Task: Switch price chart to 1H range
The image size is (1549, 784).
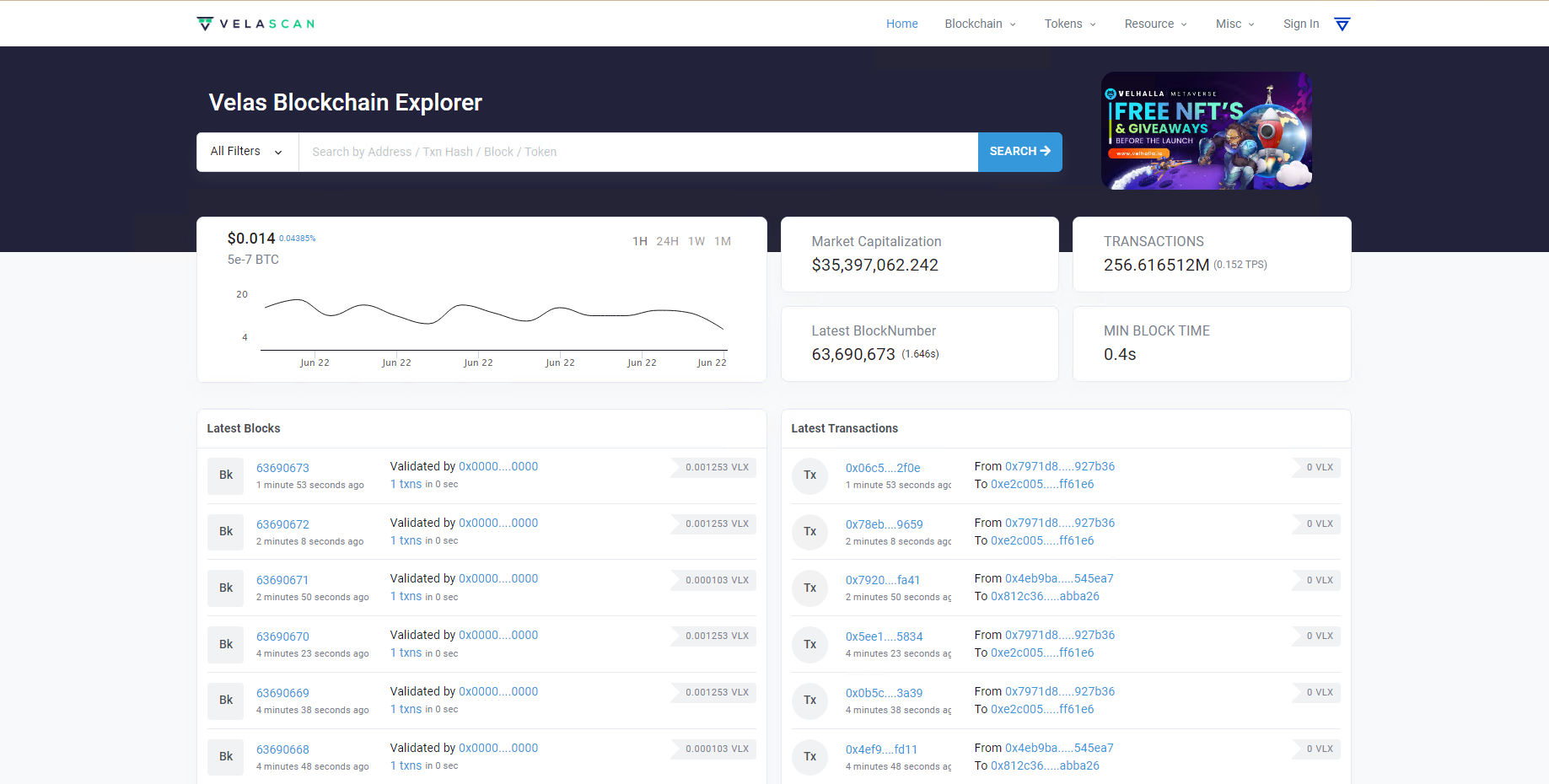Action: 640,242
